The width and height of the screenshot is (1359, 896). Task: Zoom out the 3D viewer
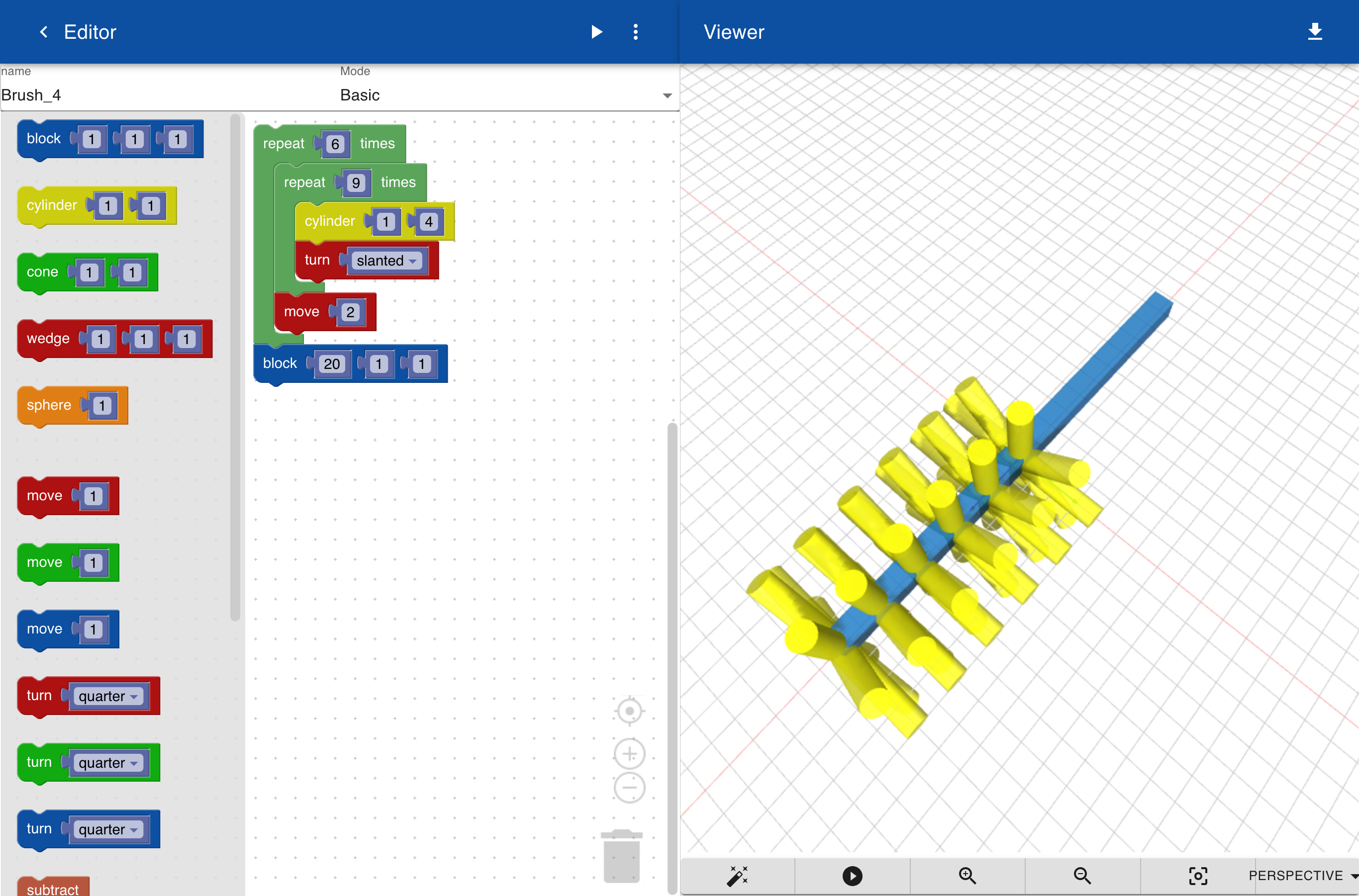1082,876
